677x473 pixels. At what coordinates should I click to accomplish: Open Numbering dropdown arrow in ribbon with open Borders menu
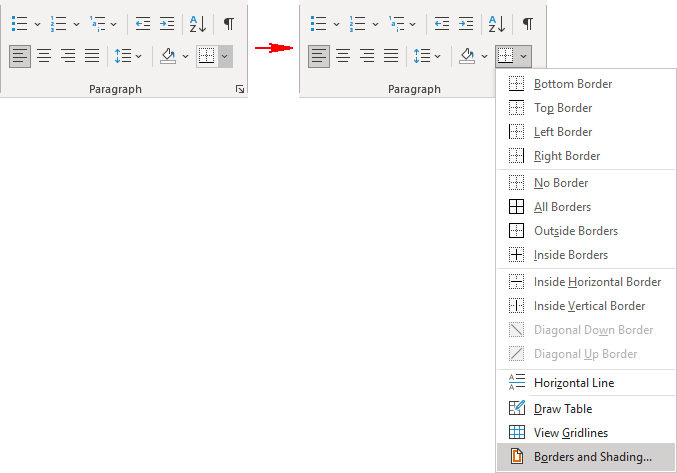pyautogui.click(x=376, y=24)
